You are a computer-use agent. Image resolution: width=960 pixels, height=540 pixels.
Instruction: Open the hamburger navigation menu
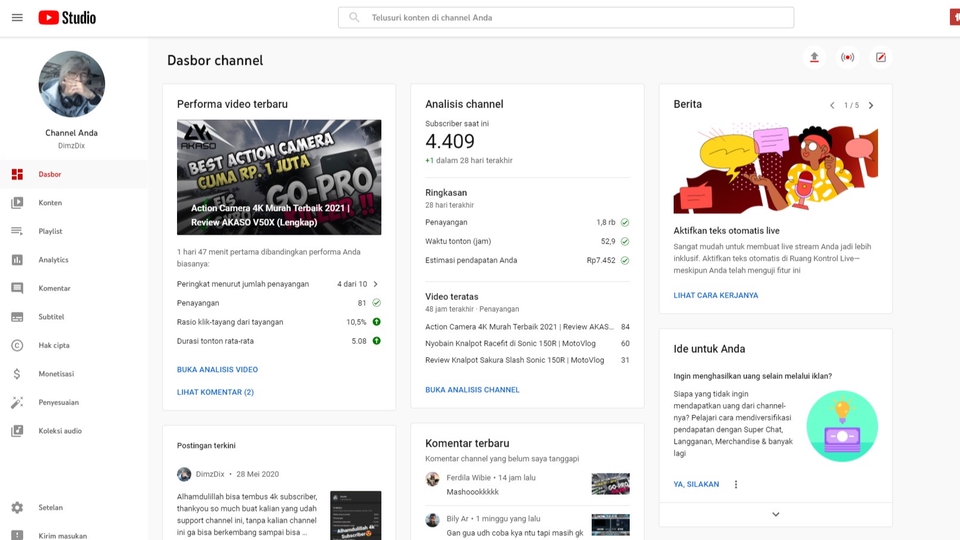tap(17, 18)
